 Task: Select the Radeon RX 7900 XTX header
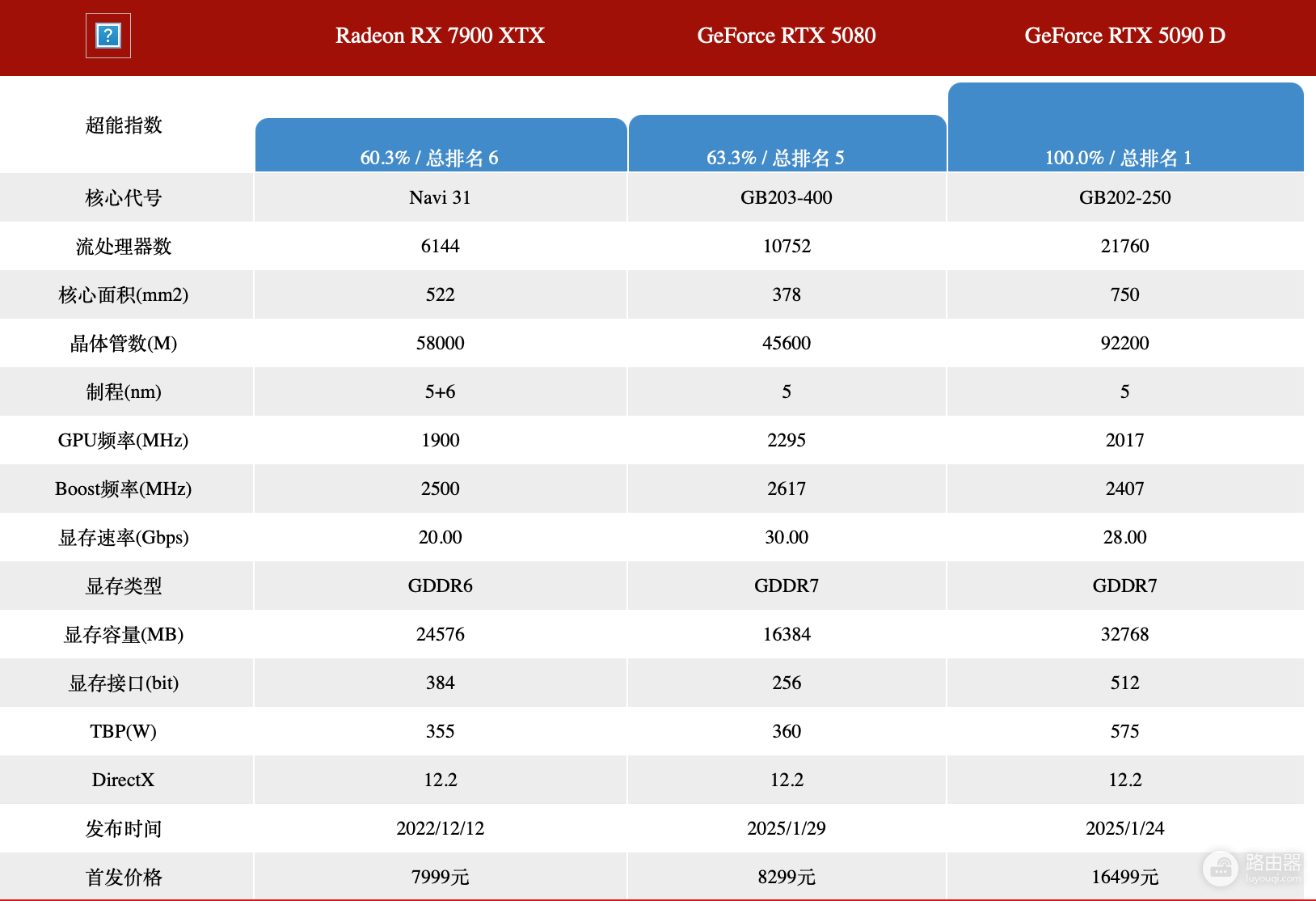coord(440,36)
